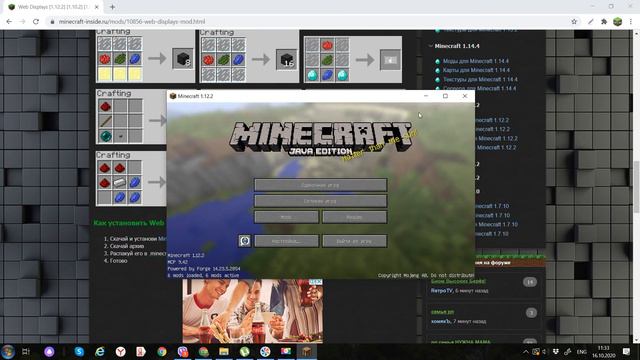Click the Singleplayer (Одиночная игра) button
The height and width of the screenshot is (360, 640).
pyautogui.click(x=320, y=185)
